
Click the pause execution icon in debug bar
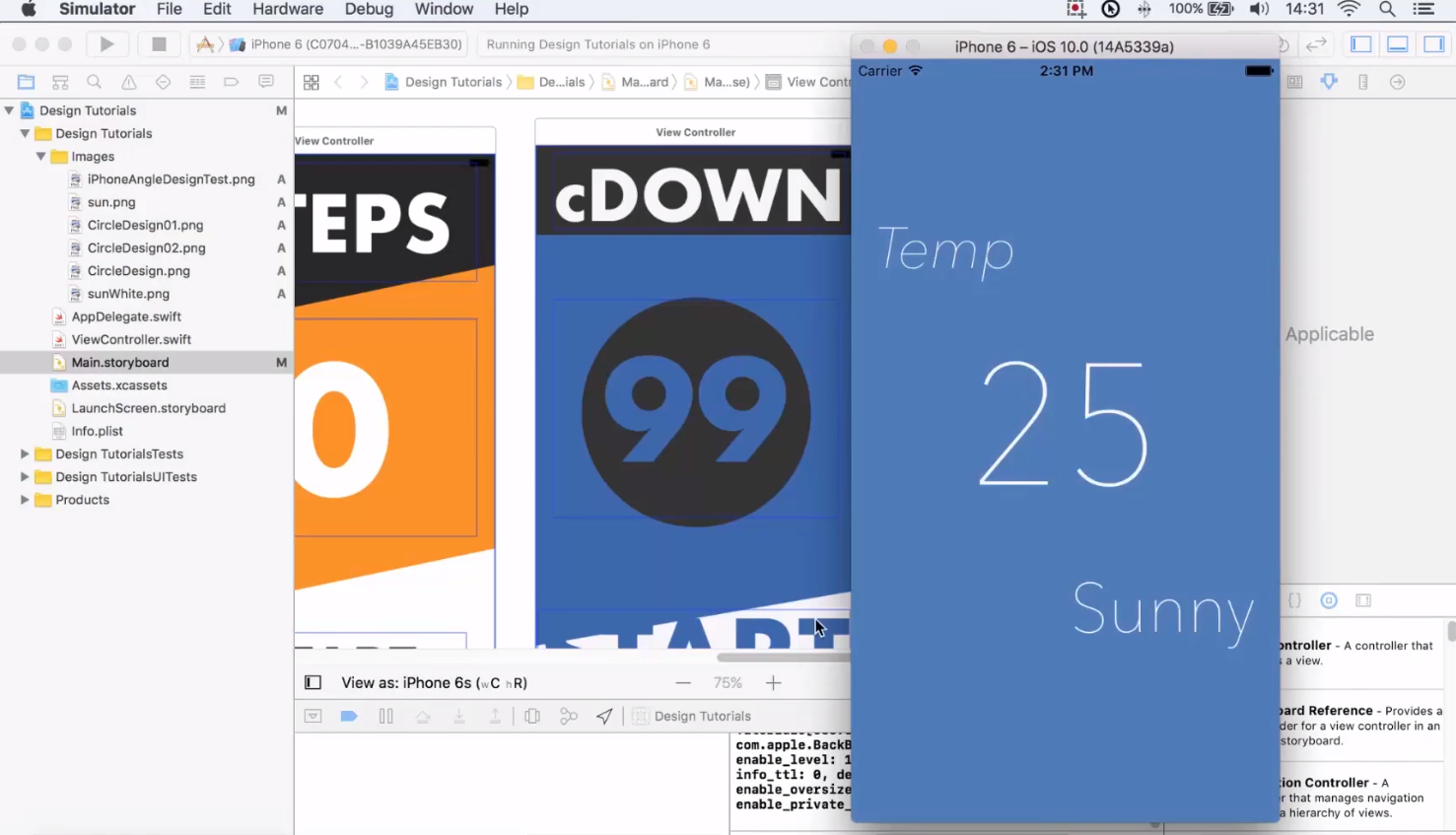(386, 716)
